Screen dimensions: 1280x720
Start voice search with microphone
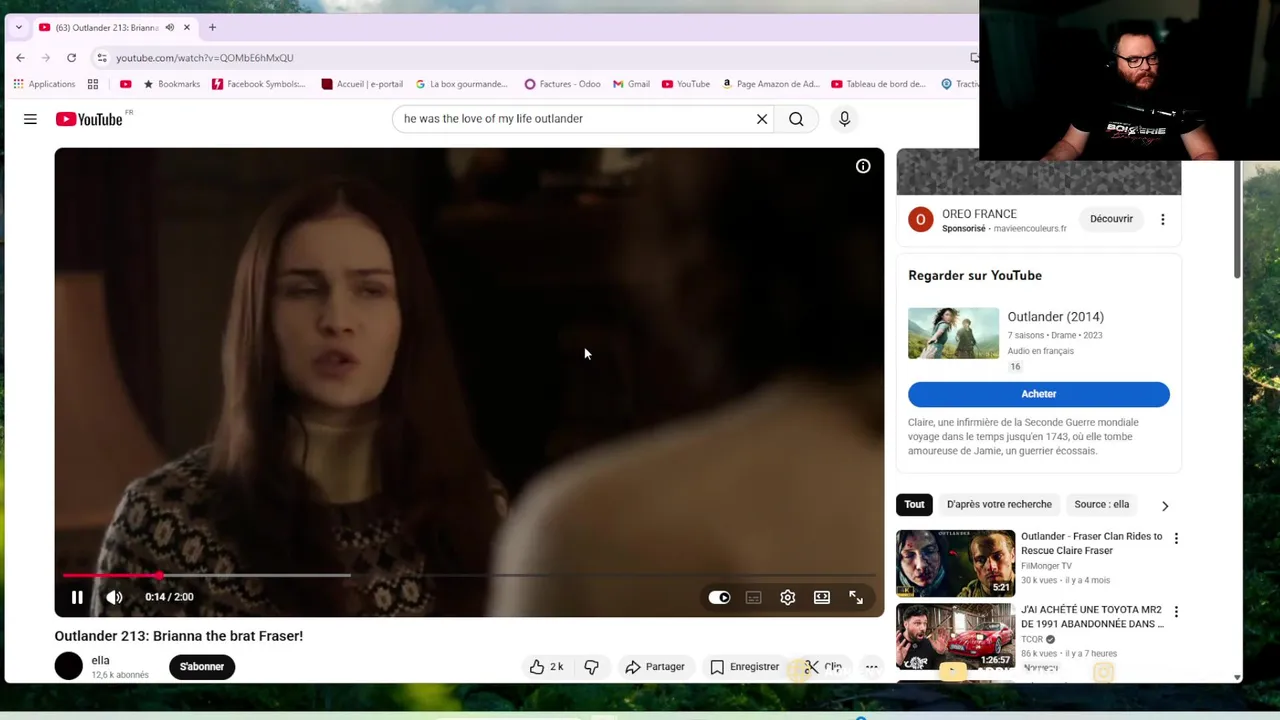845,119
